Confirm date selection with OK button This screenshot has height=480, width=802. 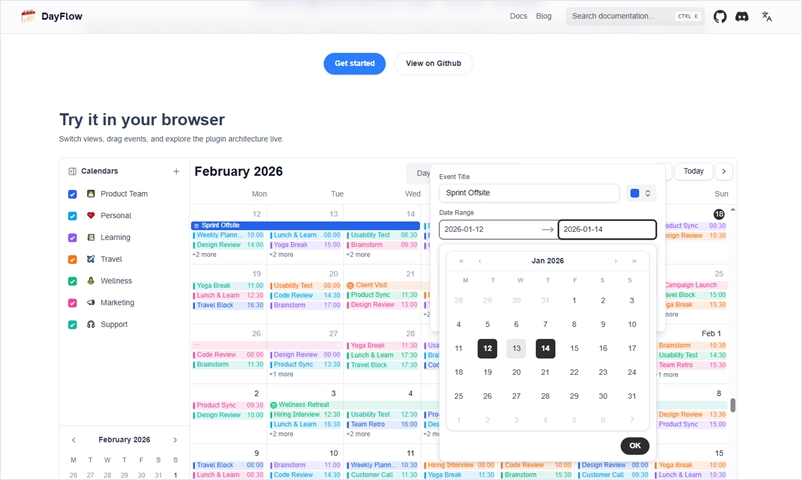point(634,446)
